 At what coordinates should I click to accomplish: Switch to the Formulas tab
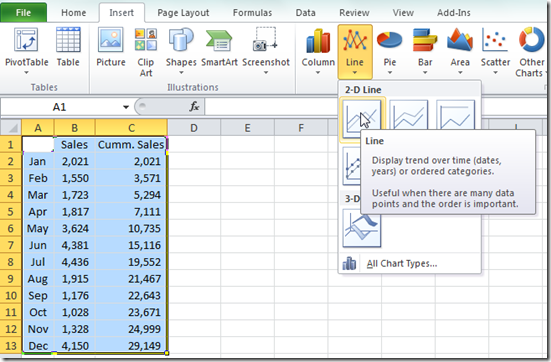click(252, 13)
